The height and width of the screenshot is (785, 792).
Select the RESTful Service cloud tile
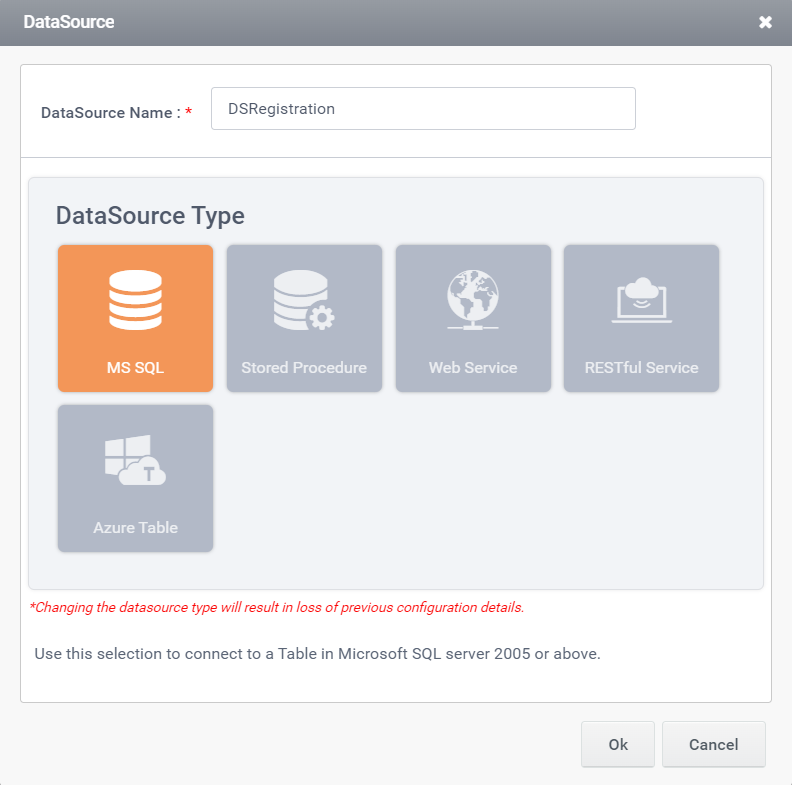point(641,318)
